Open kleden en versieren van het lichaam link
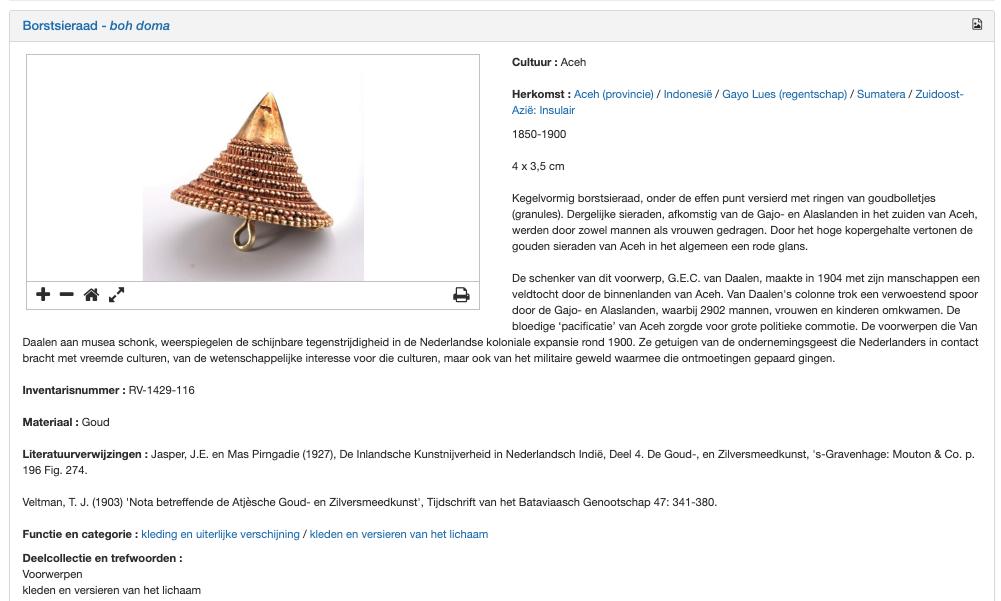 click(398, 534)
